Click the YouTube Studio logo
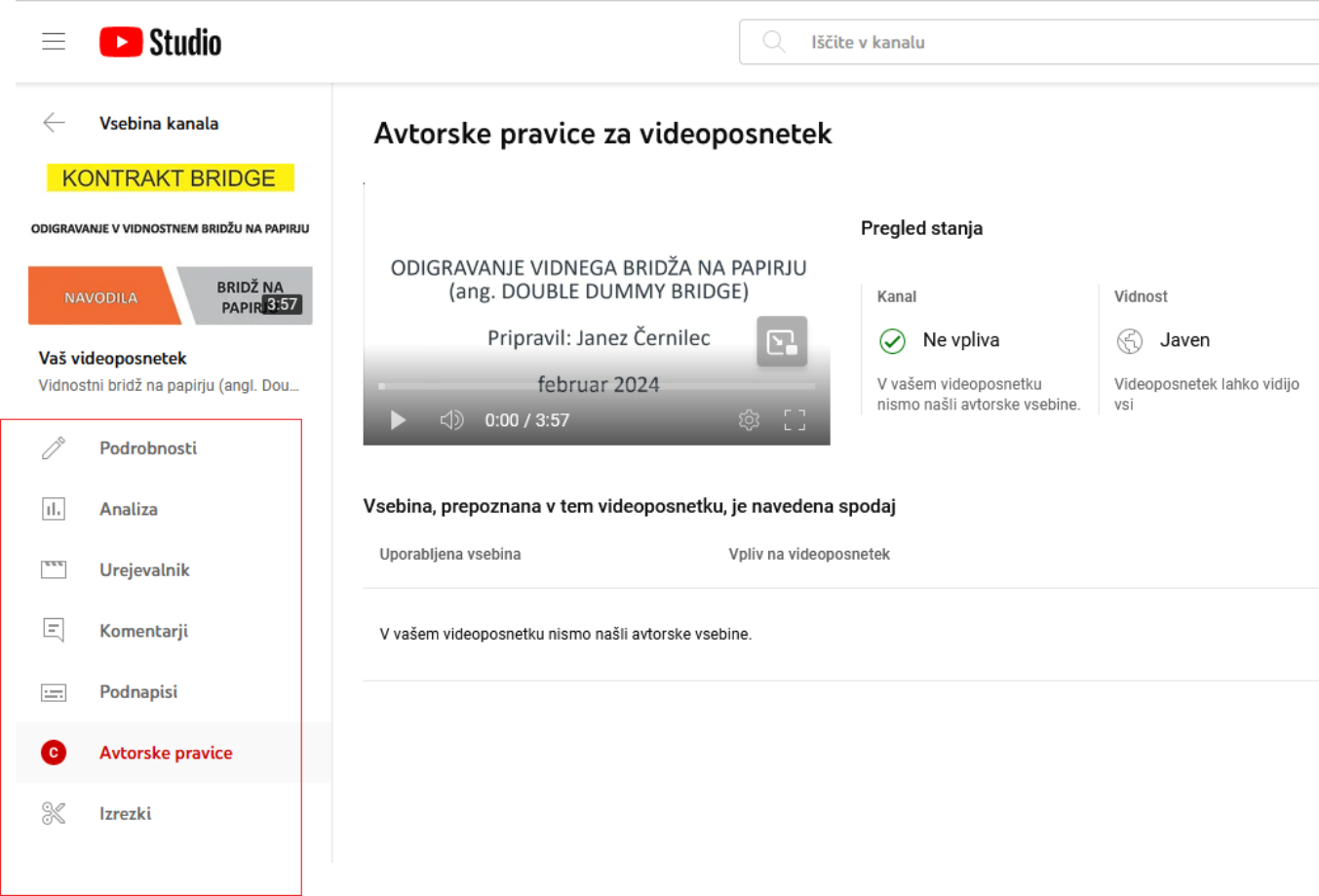 [161, 42]
